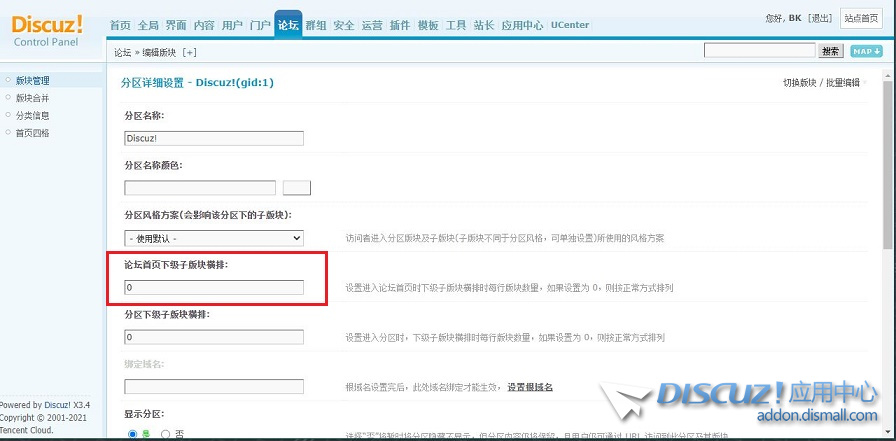Click the 论坛 breadcrumb text

pos(122,53)
